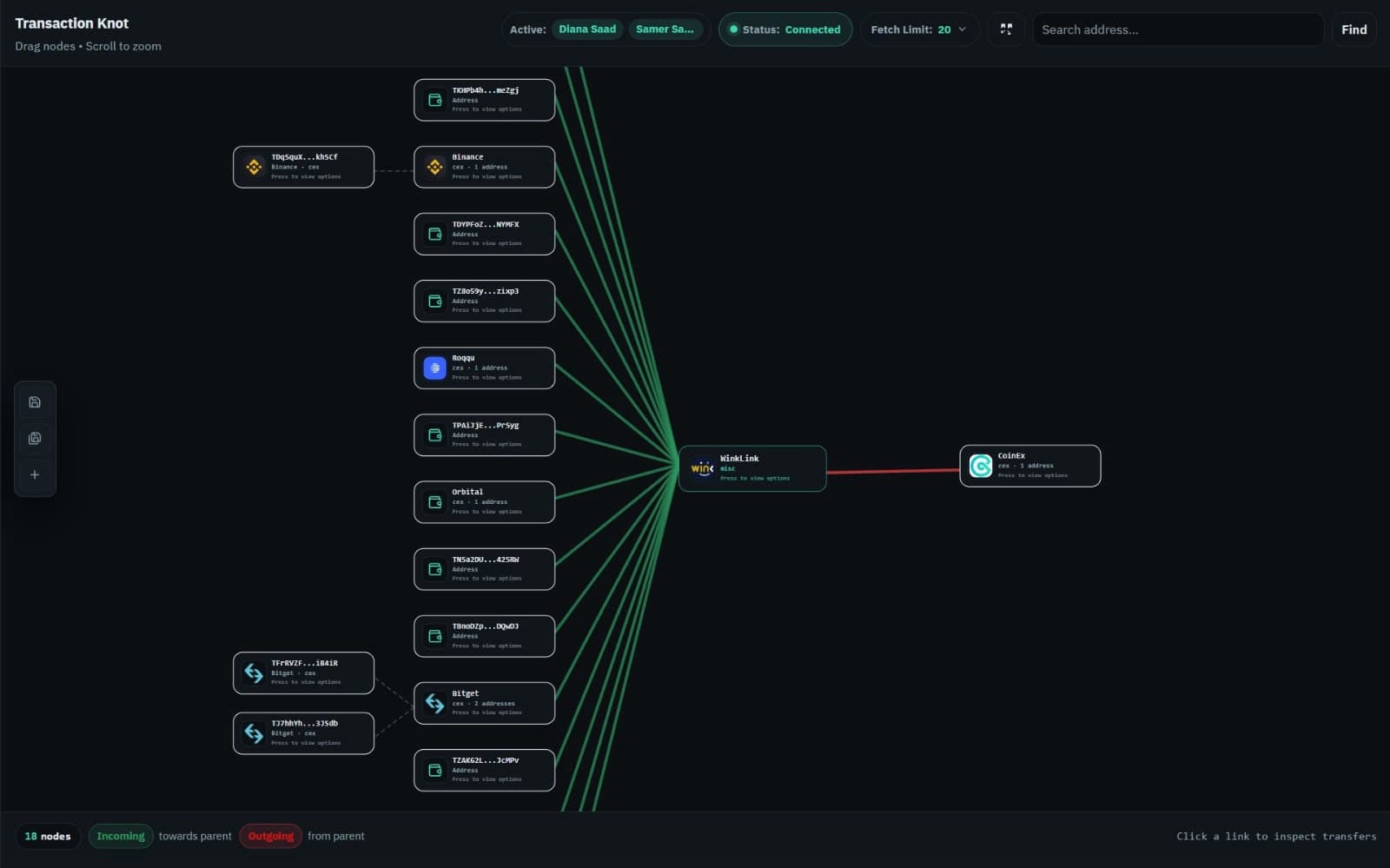Click the WinkLink logo icon

(x=702, y=468)
